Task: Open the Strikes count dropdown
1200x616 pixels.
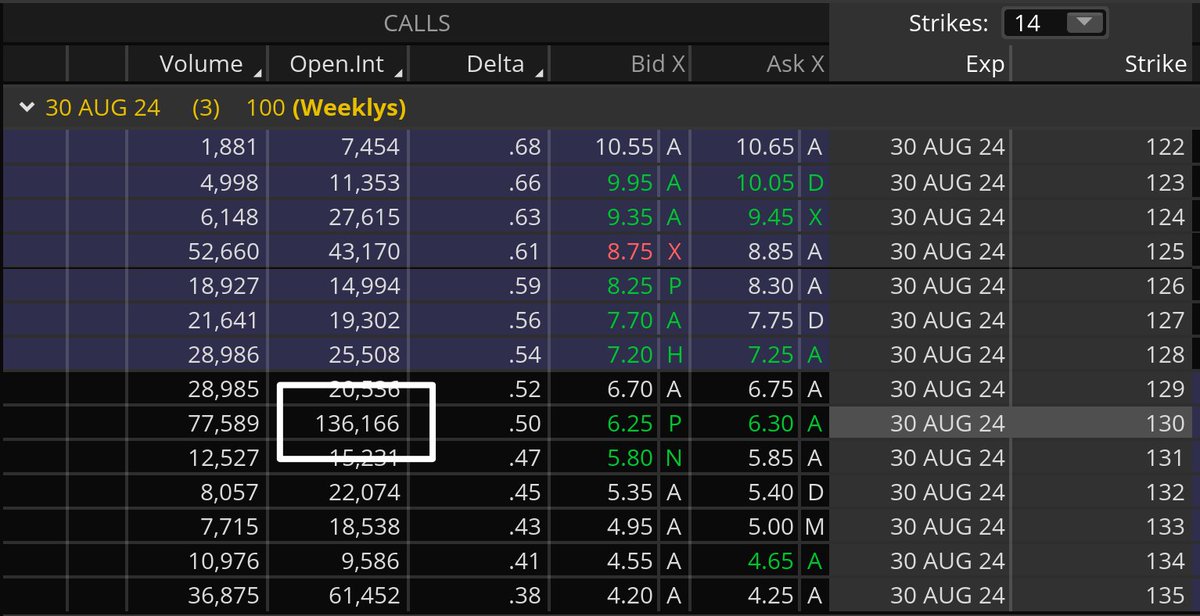Action: (x=1055, y=22)
